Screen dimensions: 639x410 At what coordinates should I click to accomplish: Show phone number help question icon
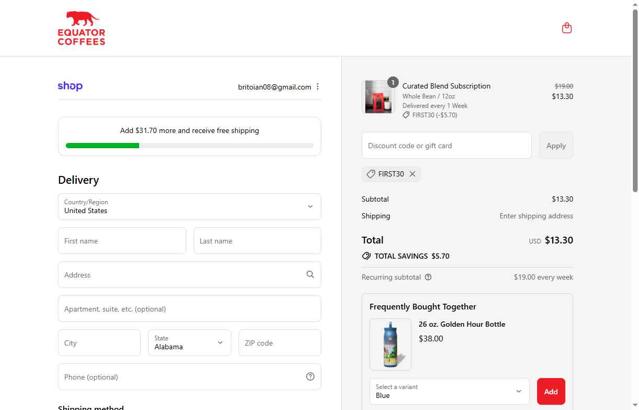(310, 377)
